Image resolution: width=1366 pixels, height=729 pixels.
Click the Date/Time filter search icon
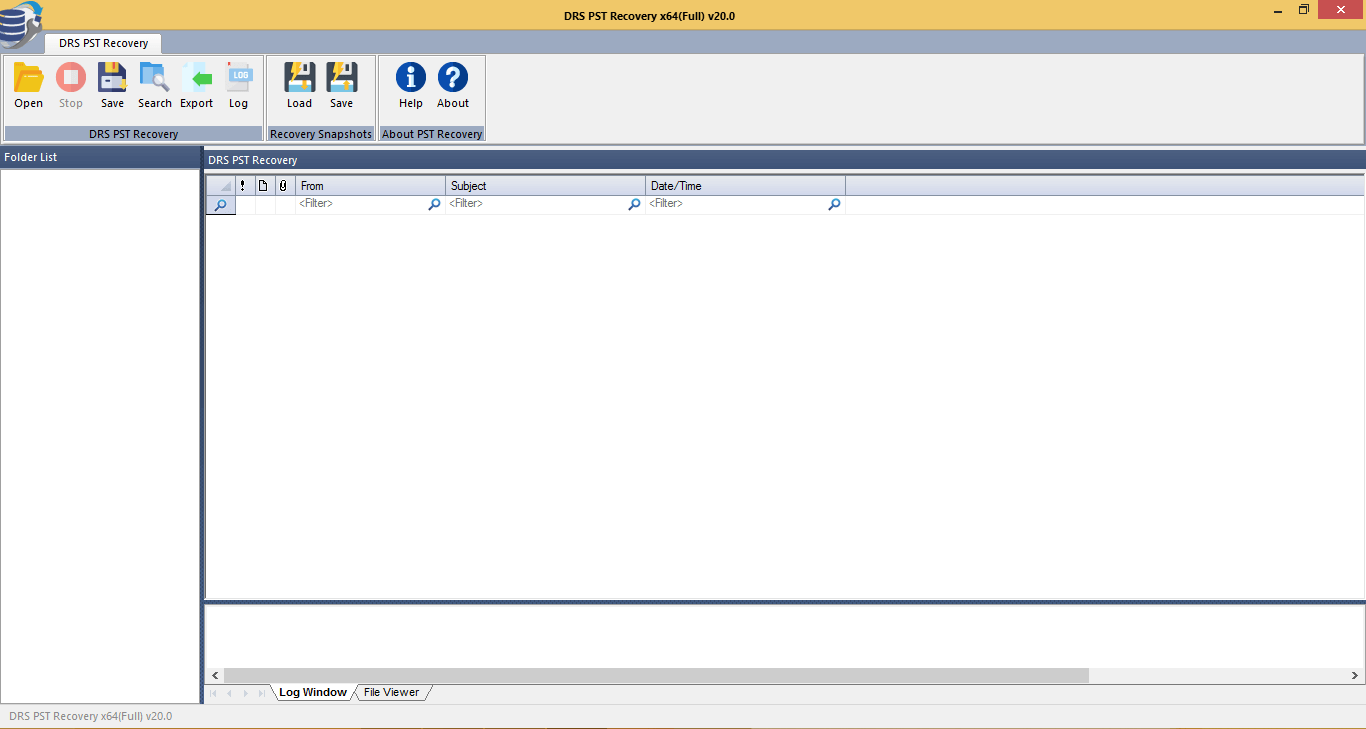tap(834, 204)
